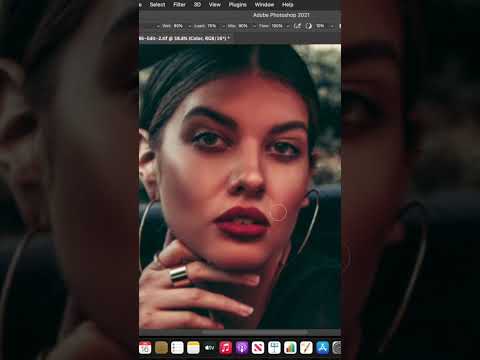Click the Mix 90% value field
This screenshot has height=360, width=480.
click(x=243, y=26)
